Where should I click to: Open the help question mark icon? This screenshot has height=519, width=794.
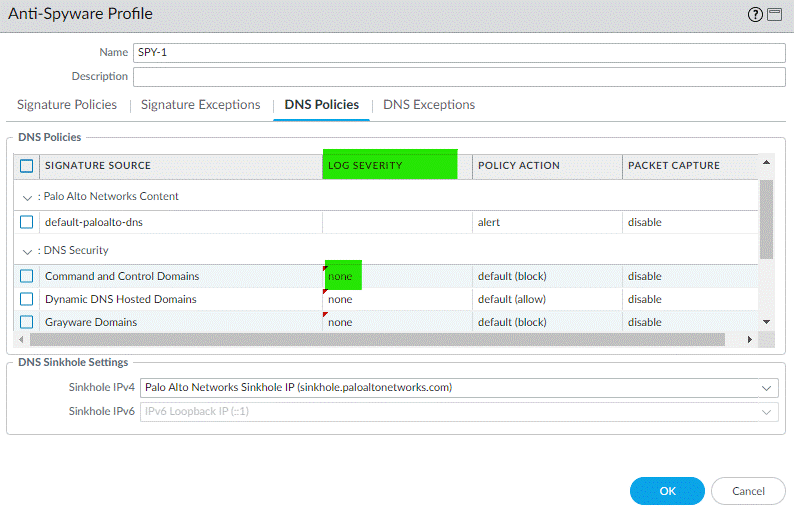coord(755,15)
